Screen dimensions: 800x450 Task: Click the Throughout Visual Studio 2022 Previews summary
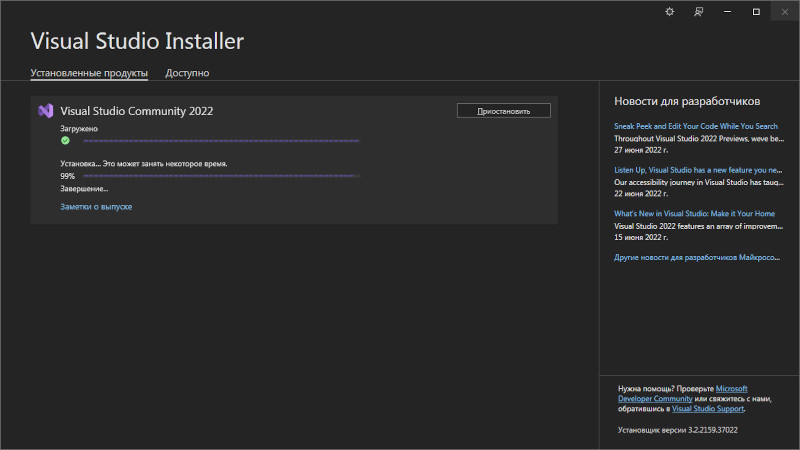coord(699,138)
